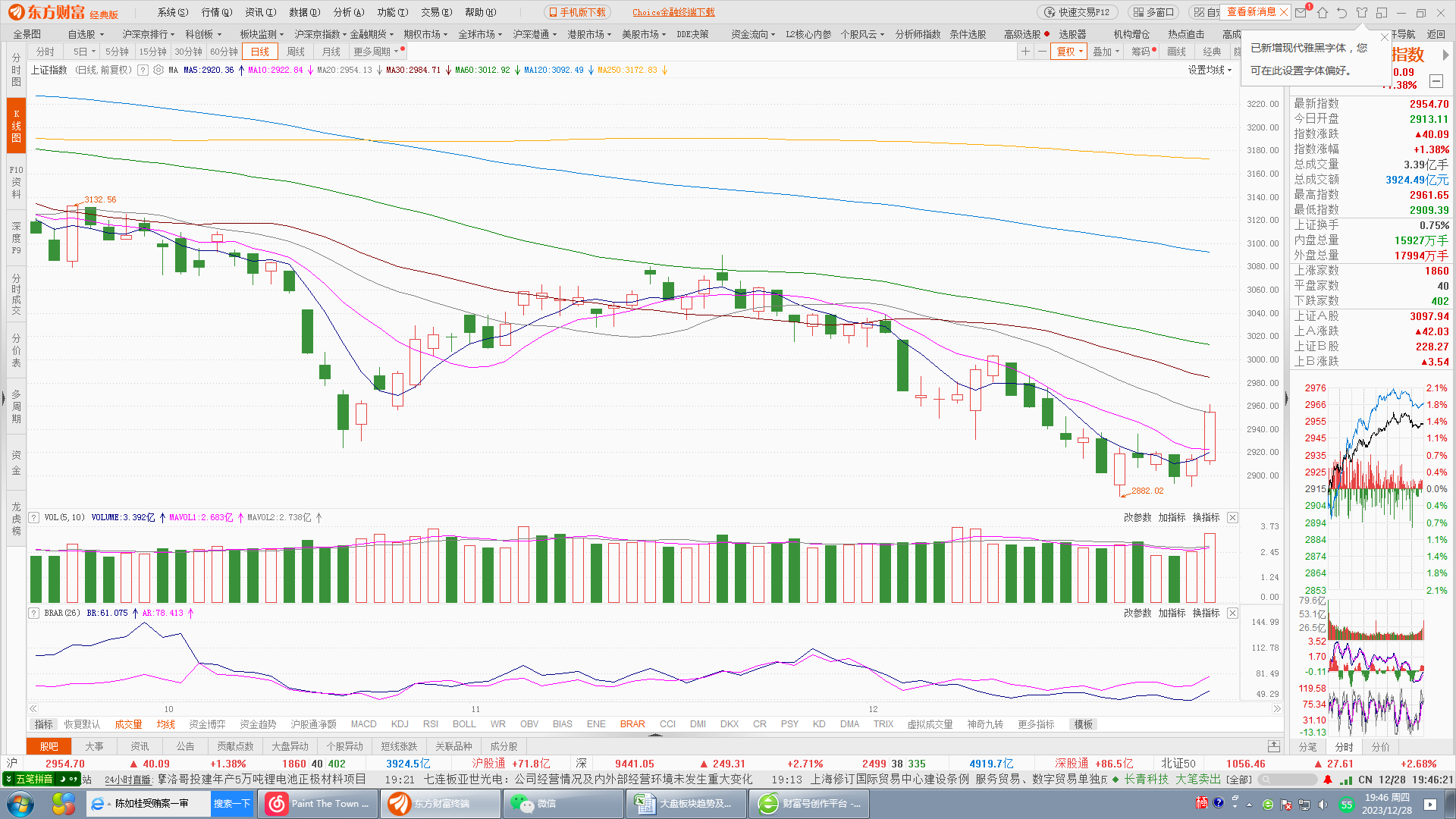Open the 分析(A) menu
The width and height of the screenshot is (1456, 819).
click(349, 12)
